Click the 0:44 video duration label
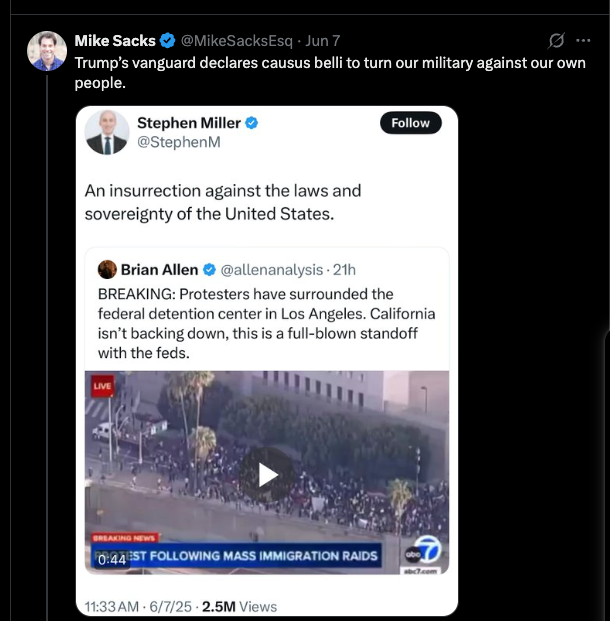Image resolution: width=610 pixels, height=621 pixels. point(113,560)
